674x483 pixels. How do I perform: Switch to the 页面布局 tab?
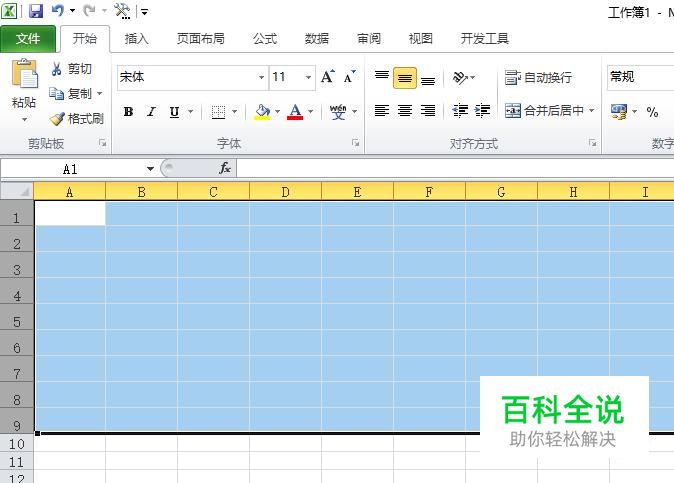(201, 39)
